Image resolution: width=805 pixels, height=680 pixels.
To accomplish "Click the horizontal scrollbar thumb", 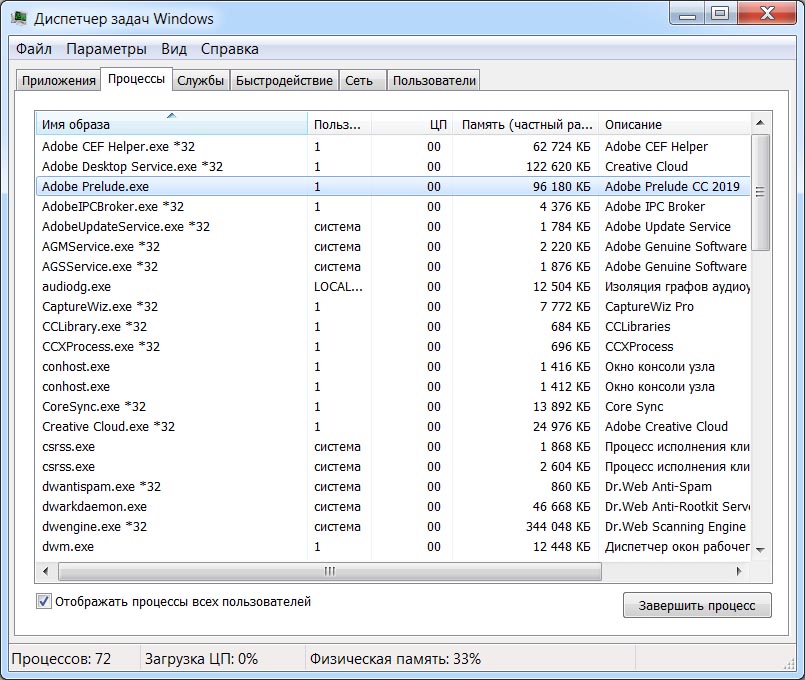I will (330, 571).
